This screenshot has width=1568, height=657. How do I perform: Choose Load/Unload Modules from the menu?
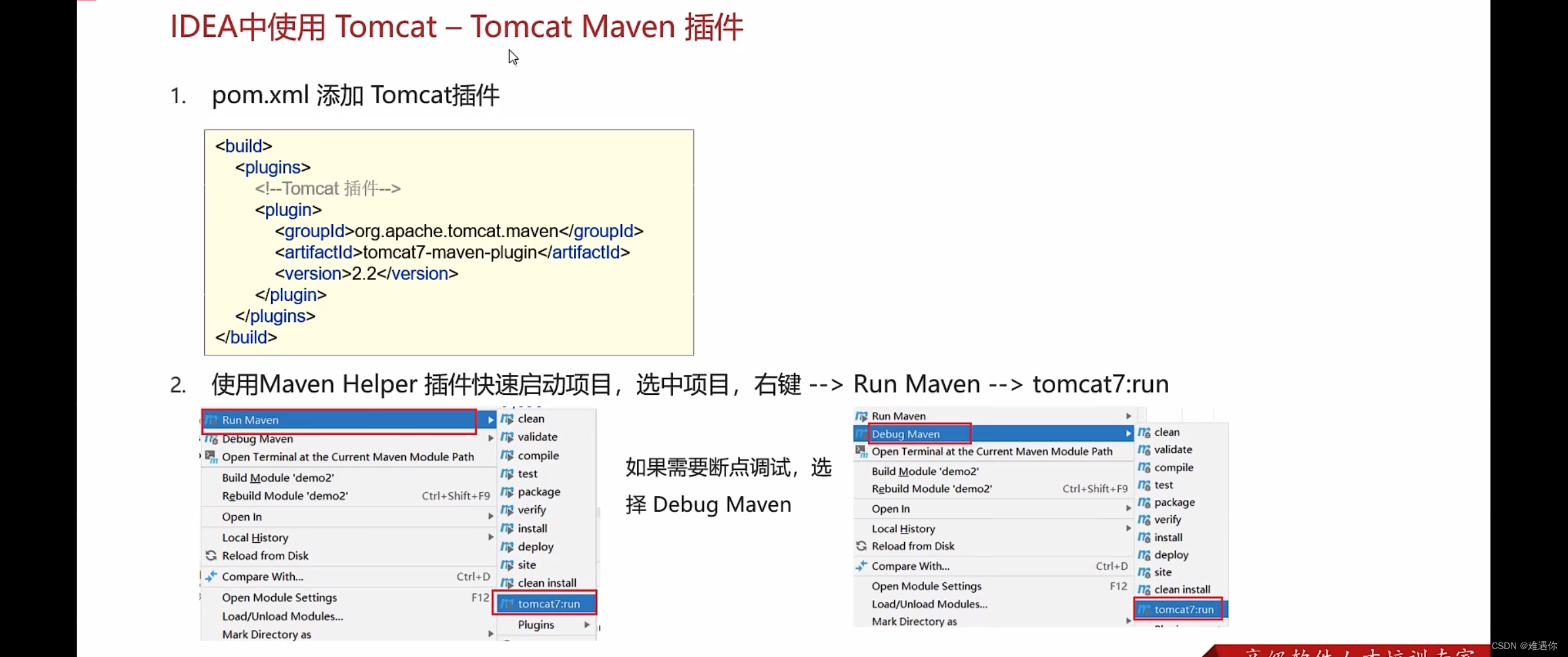282,616
